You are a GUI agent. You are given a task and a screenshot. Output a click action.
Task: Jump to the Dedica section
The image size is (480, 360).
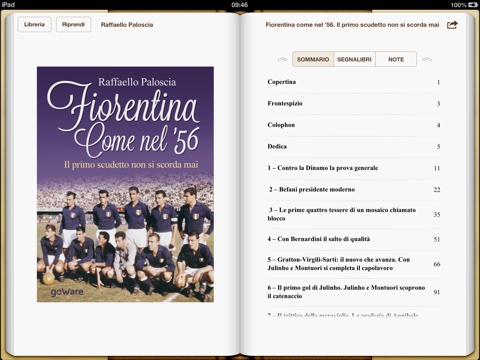(354, 147)
